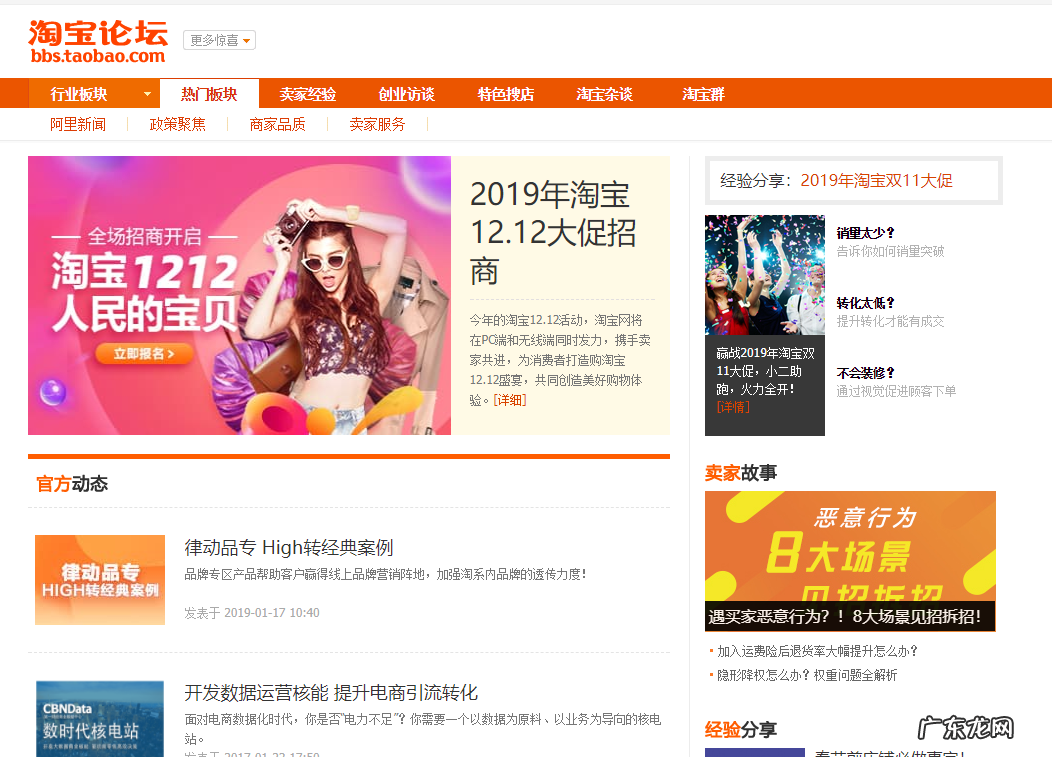Select the 热门板块 tab
This screenshot has height=757, width=1052.
[x=207, y=92]
